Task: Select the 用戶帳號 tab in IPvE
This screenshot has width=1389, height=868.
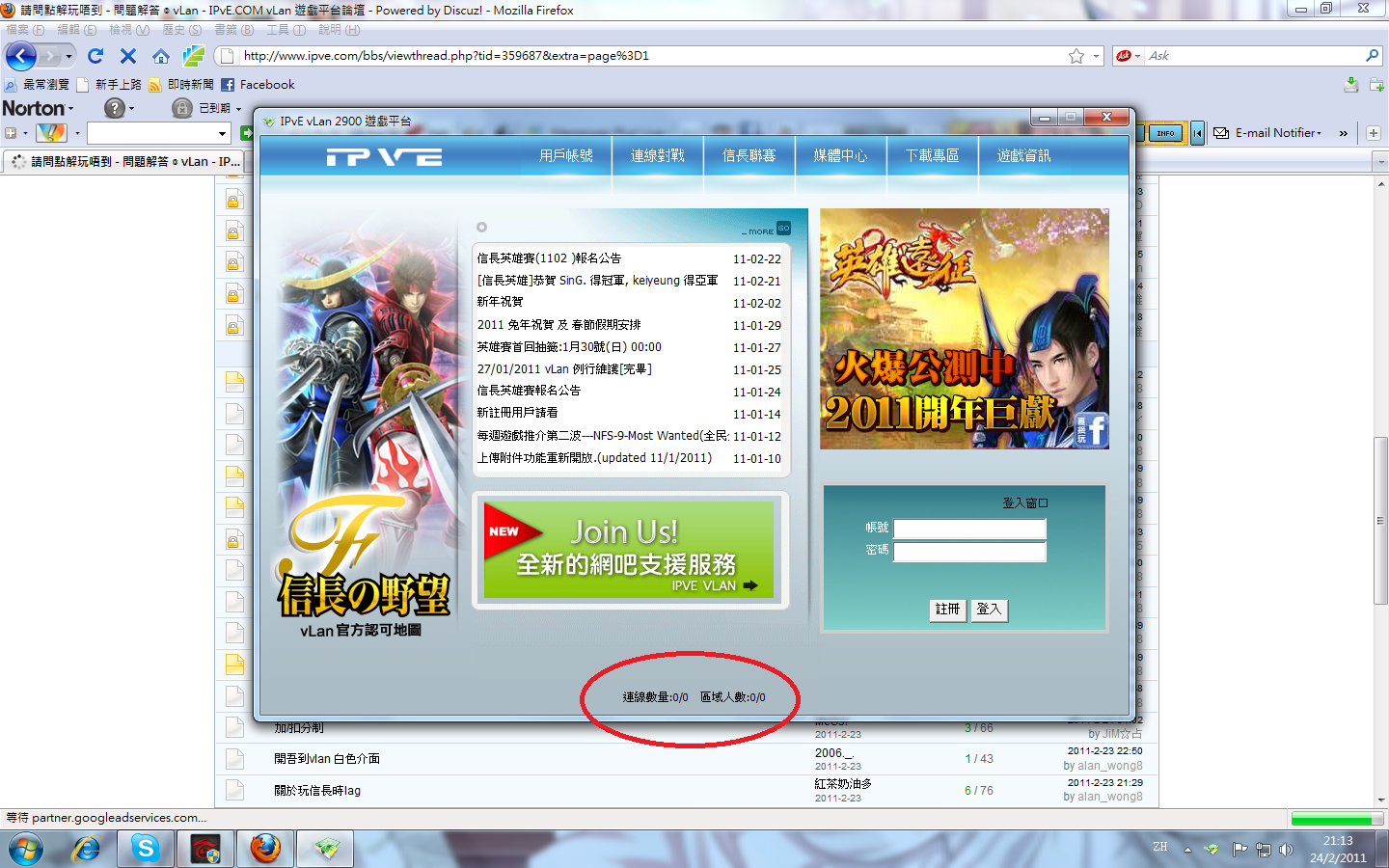Action: tap(566, 155)
